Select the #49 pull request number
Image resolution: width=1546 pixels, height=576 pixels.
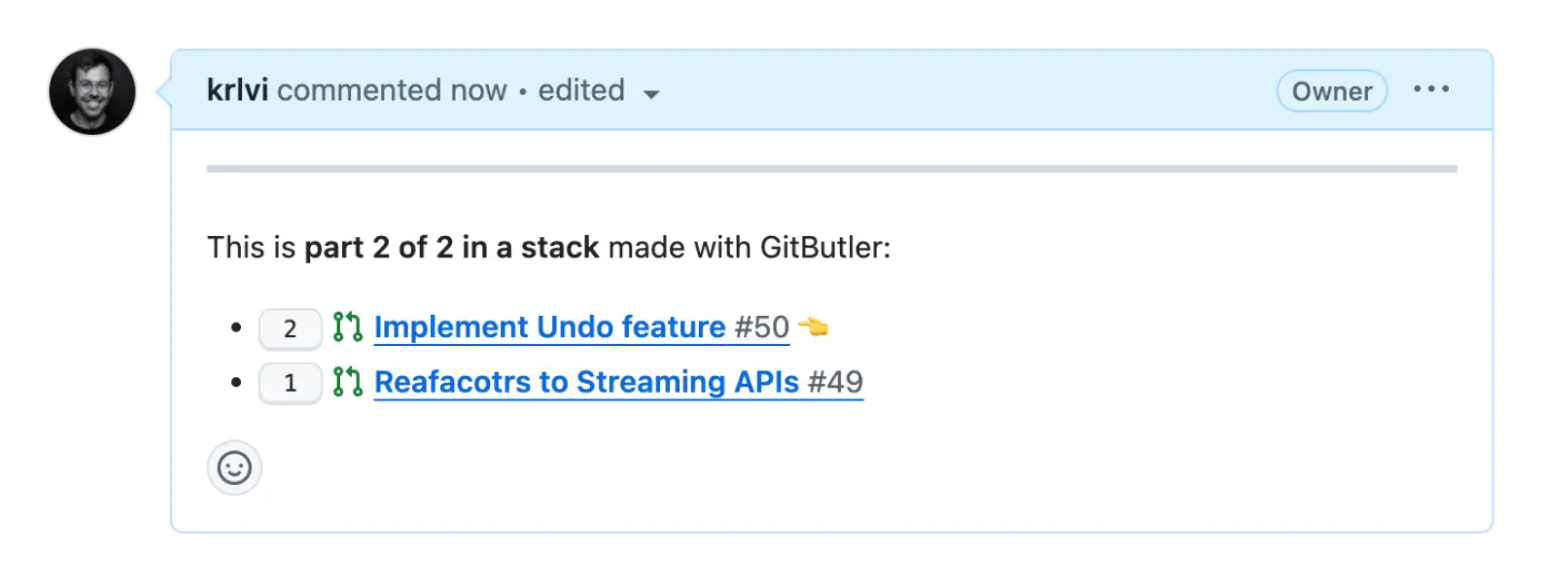point(835,382)
